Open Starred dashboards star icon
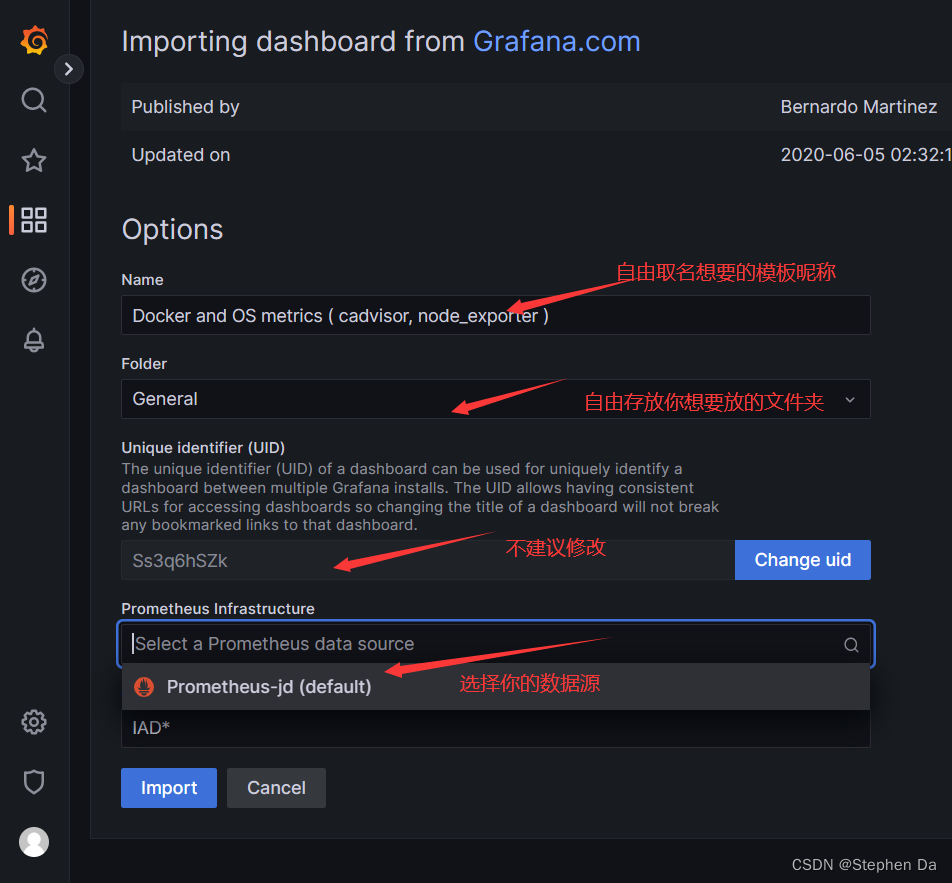 click(x=34, y=160)
